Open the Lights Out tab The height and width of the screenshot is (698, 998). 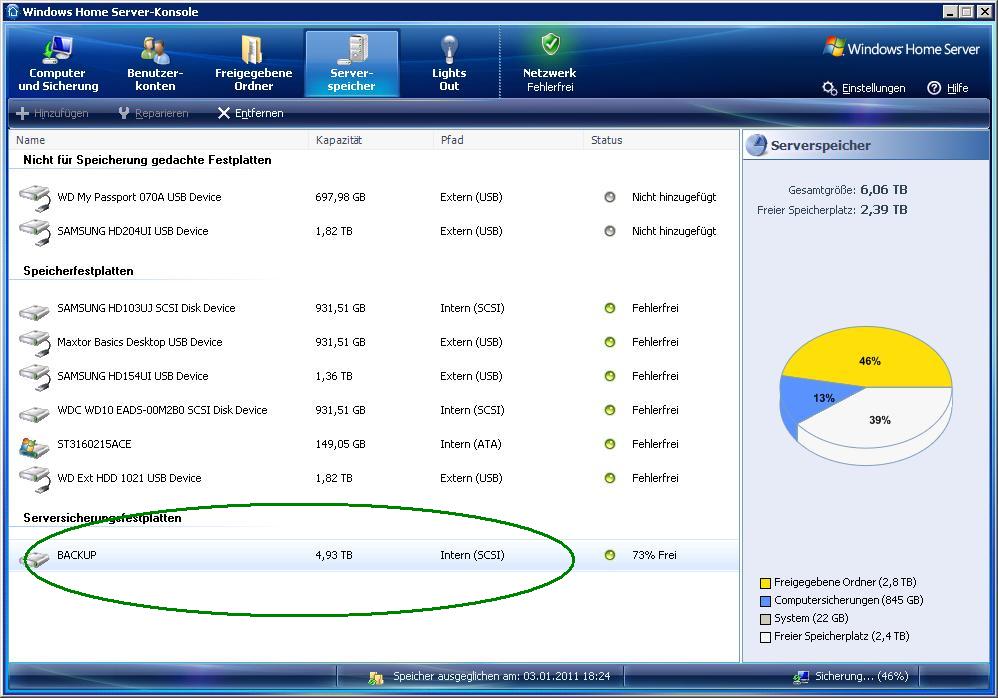click(449, 64)
